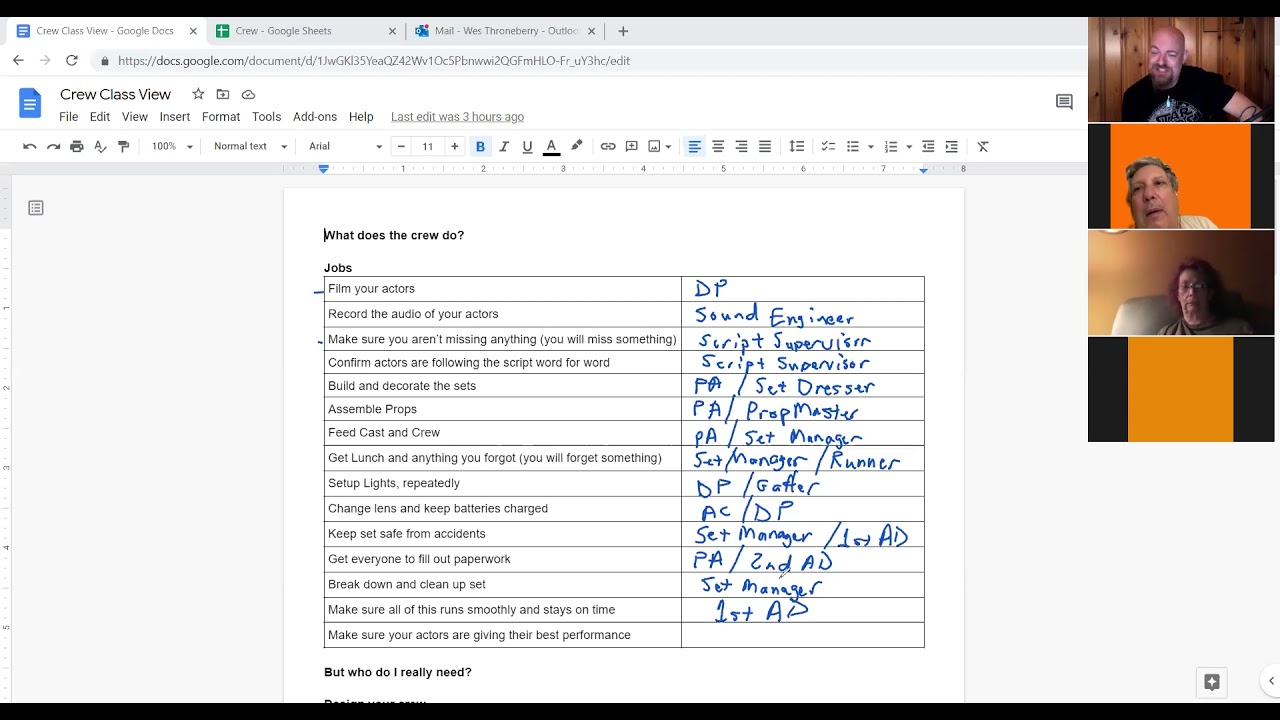
Task: Insert a checklist
Action: coord(828,146)
